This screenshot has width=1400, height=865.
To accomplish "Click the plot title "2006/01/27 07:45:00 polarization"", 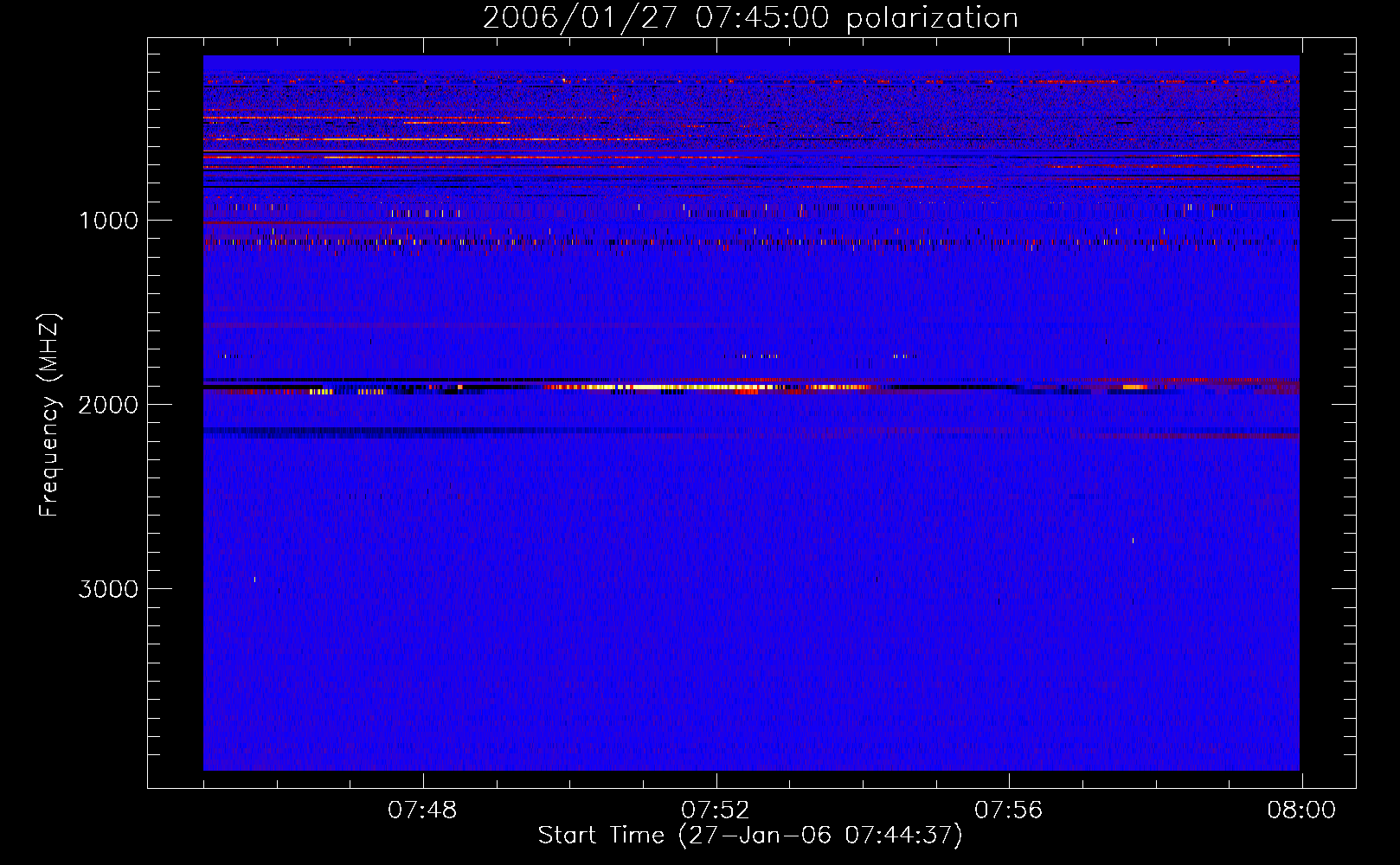I will pos(750,18).
